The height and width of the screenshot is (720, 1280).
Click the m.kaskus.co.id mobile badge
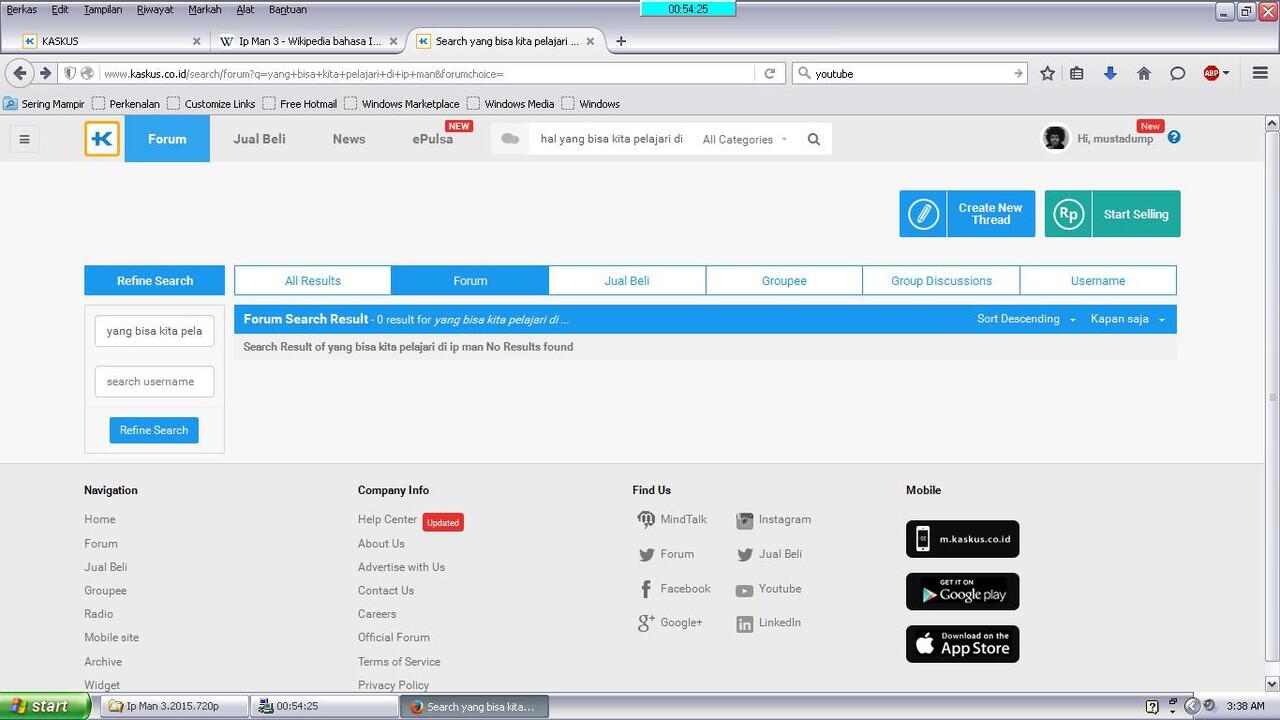click(x=962, y=539)
